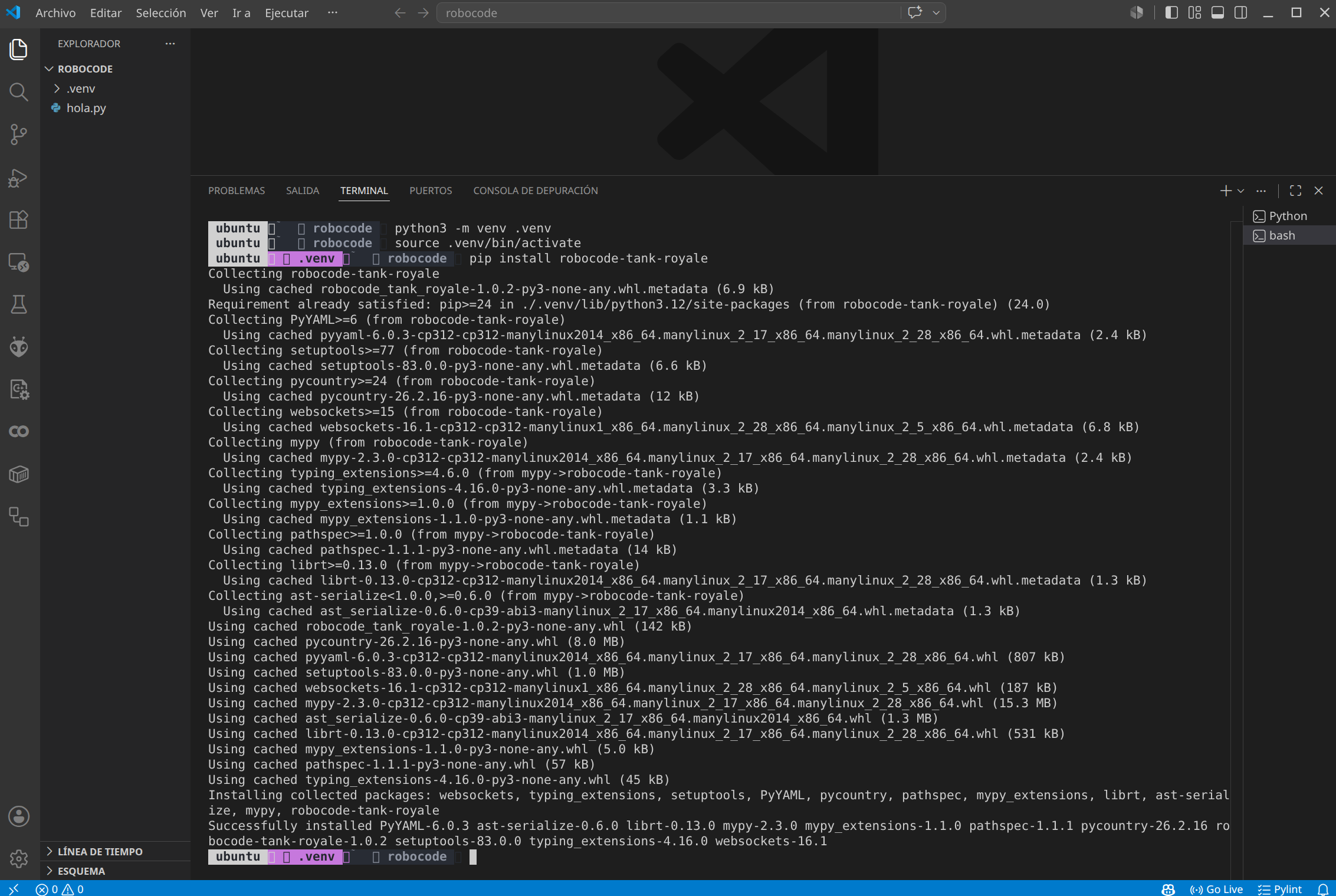This screenshot has width=1336, height=896.
Task: Switch to CONSOLA DE DEPURACIÓN tab
Action: pos(536,191)
